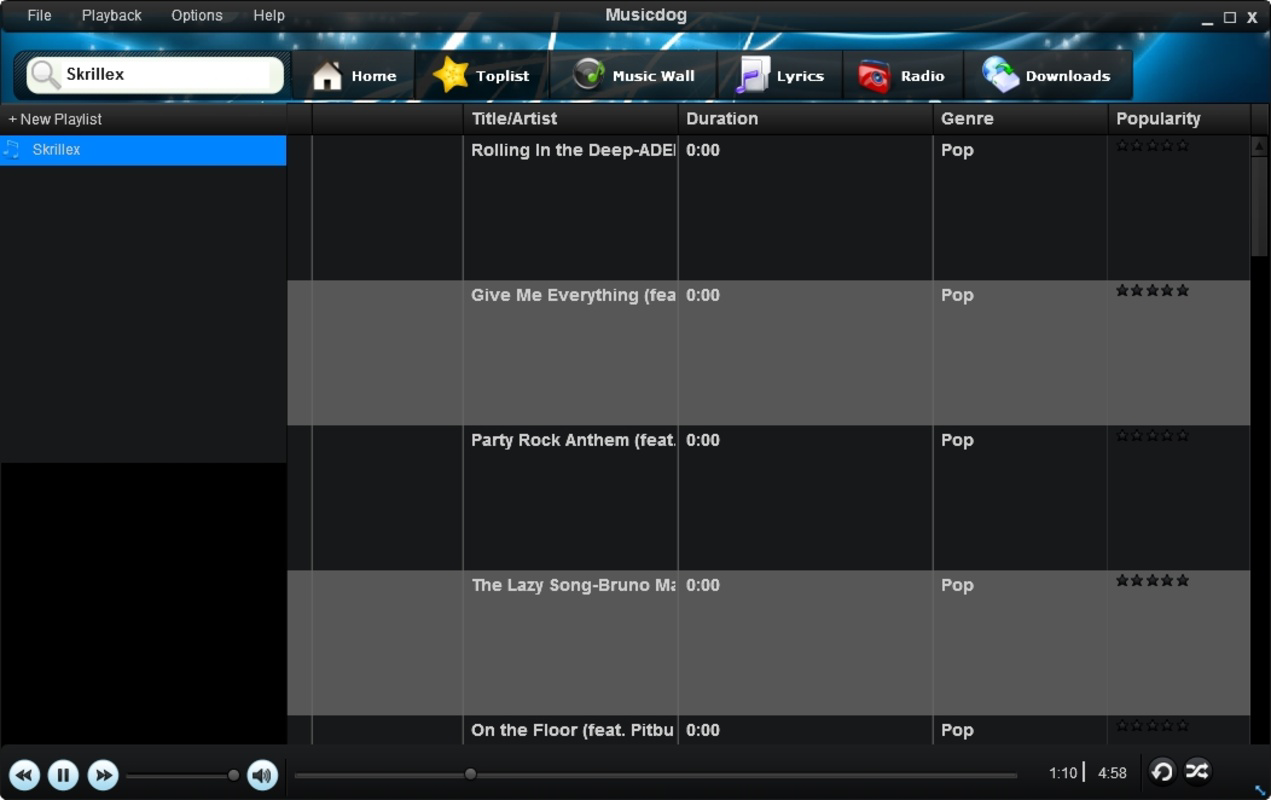Rate Rolling In the Deep stars
Viewport: 1271px width, 800px height.
point(1152,145)
